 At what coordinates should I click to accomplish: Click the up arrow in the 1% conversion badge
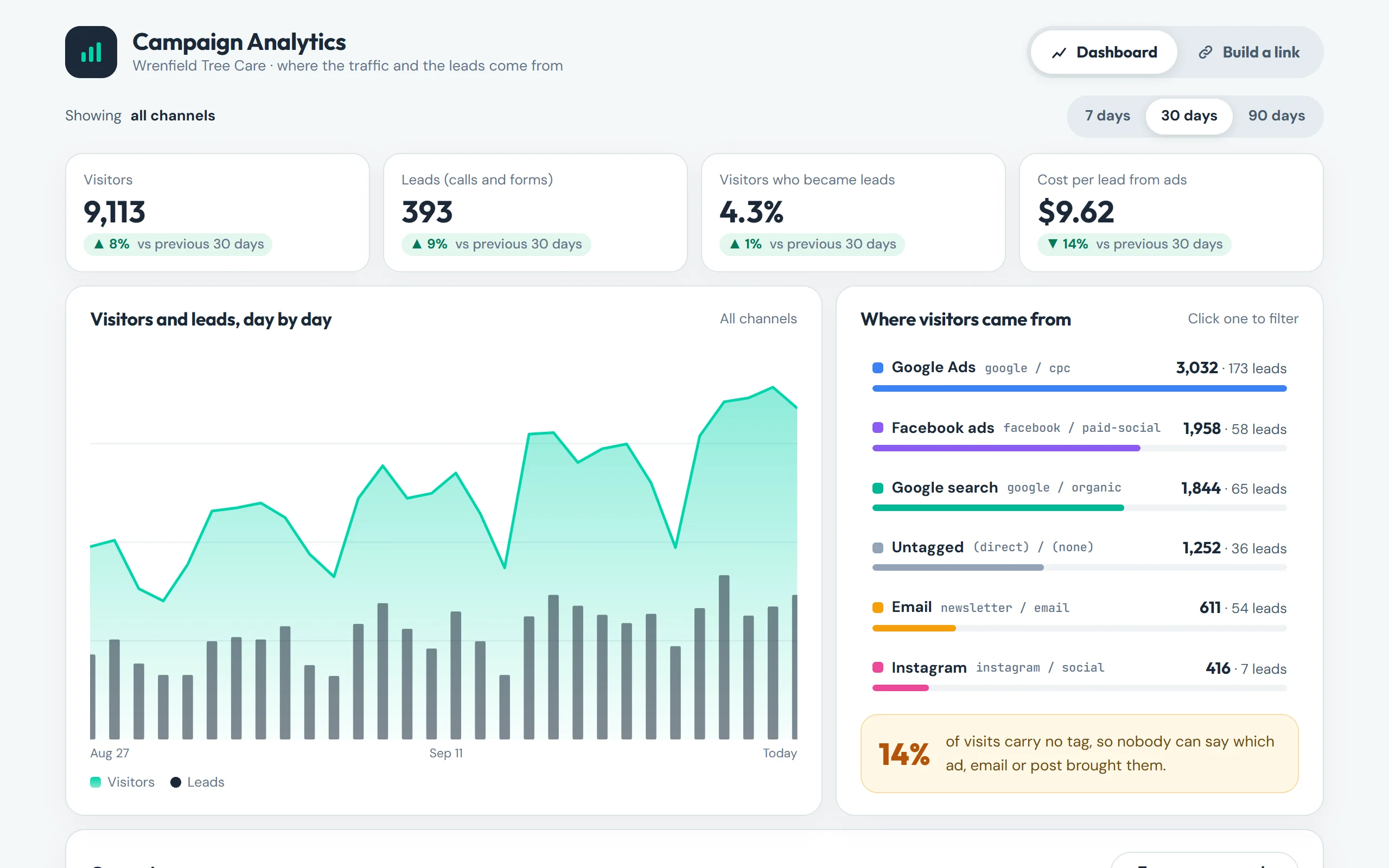(735, 244)
